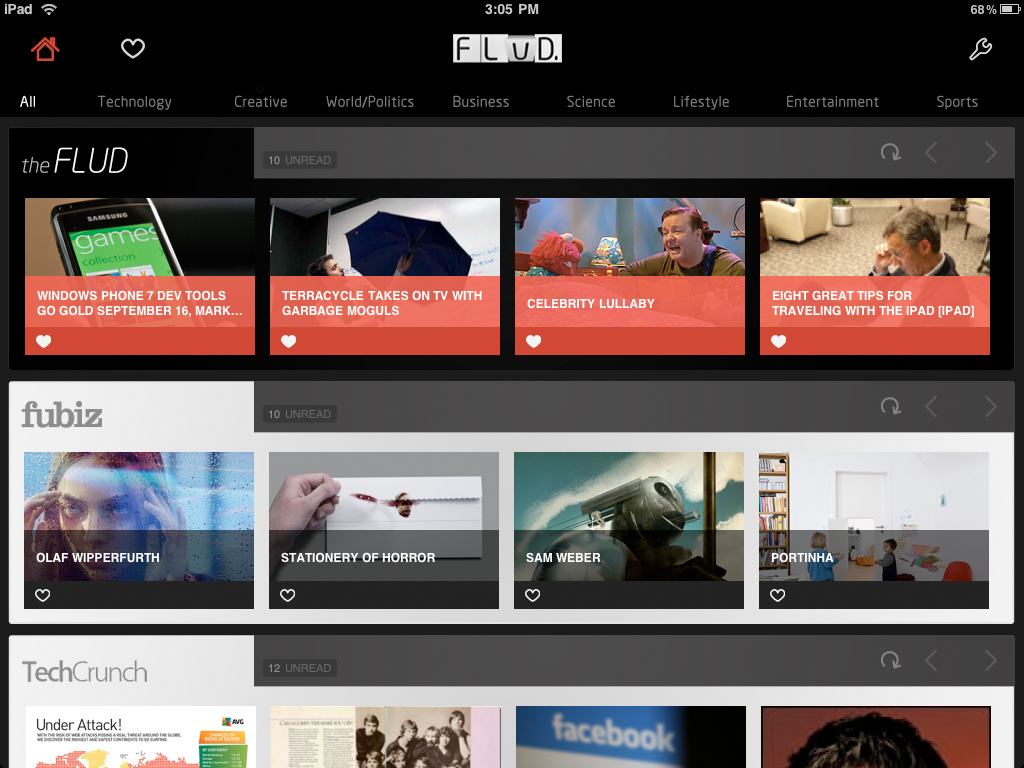This screenshot has height=768, width=1024.
Task: Switch to Creative category
Action: click(x=261, y=102)
